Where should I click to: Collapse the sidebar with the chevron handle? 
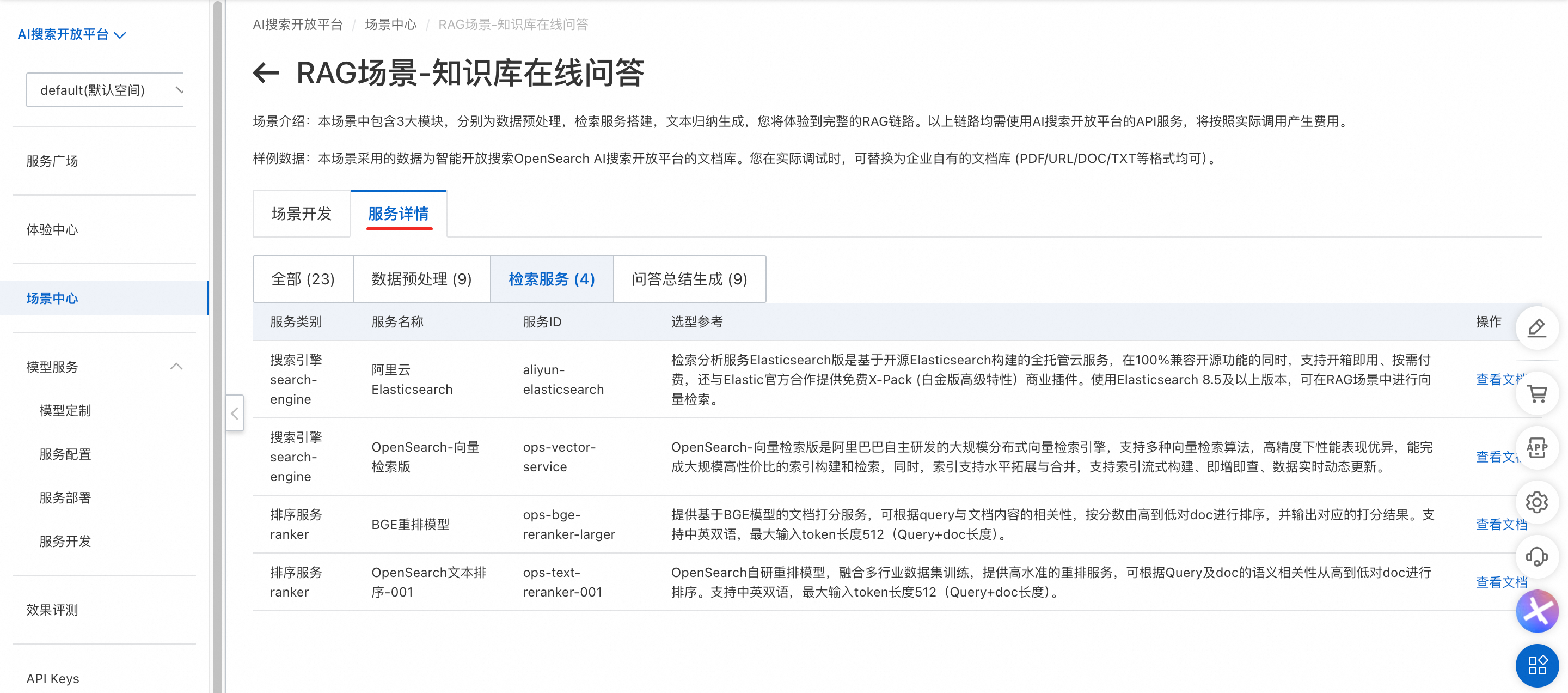(x=234, y=414)
